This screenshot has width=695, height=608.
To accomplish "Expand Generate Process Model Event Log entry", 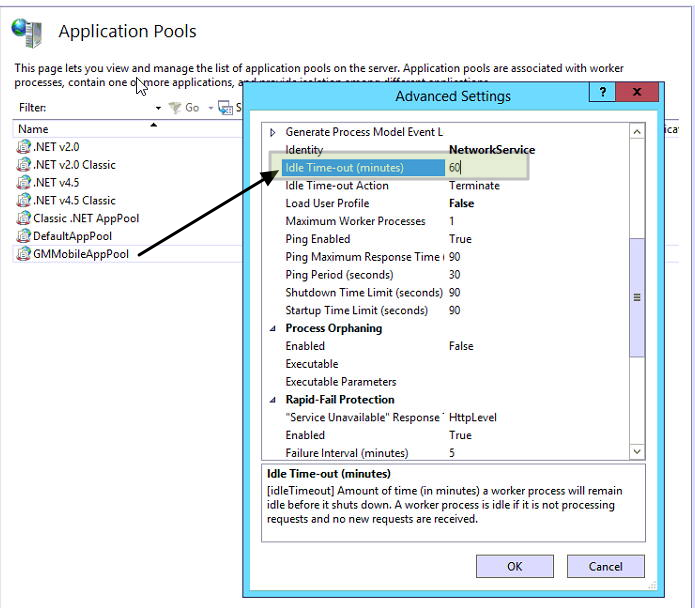I will [x=273, y=132].
